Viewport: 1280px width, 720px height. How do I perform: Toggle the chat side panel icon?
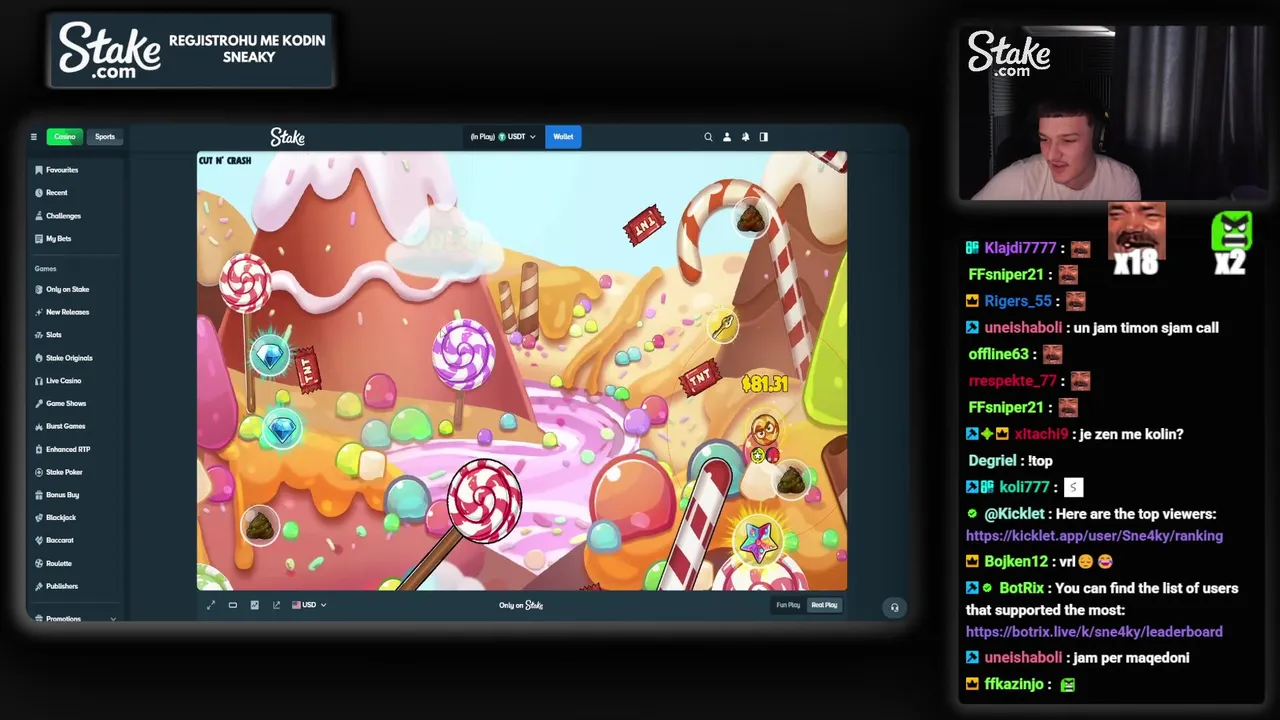click(764, 137)
